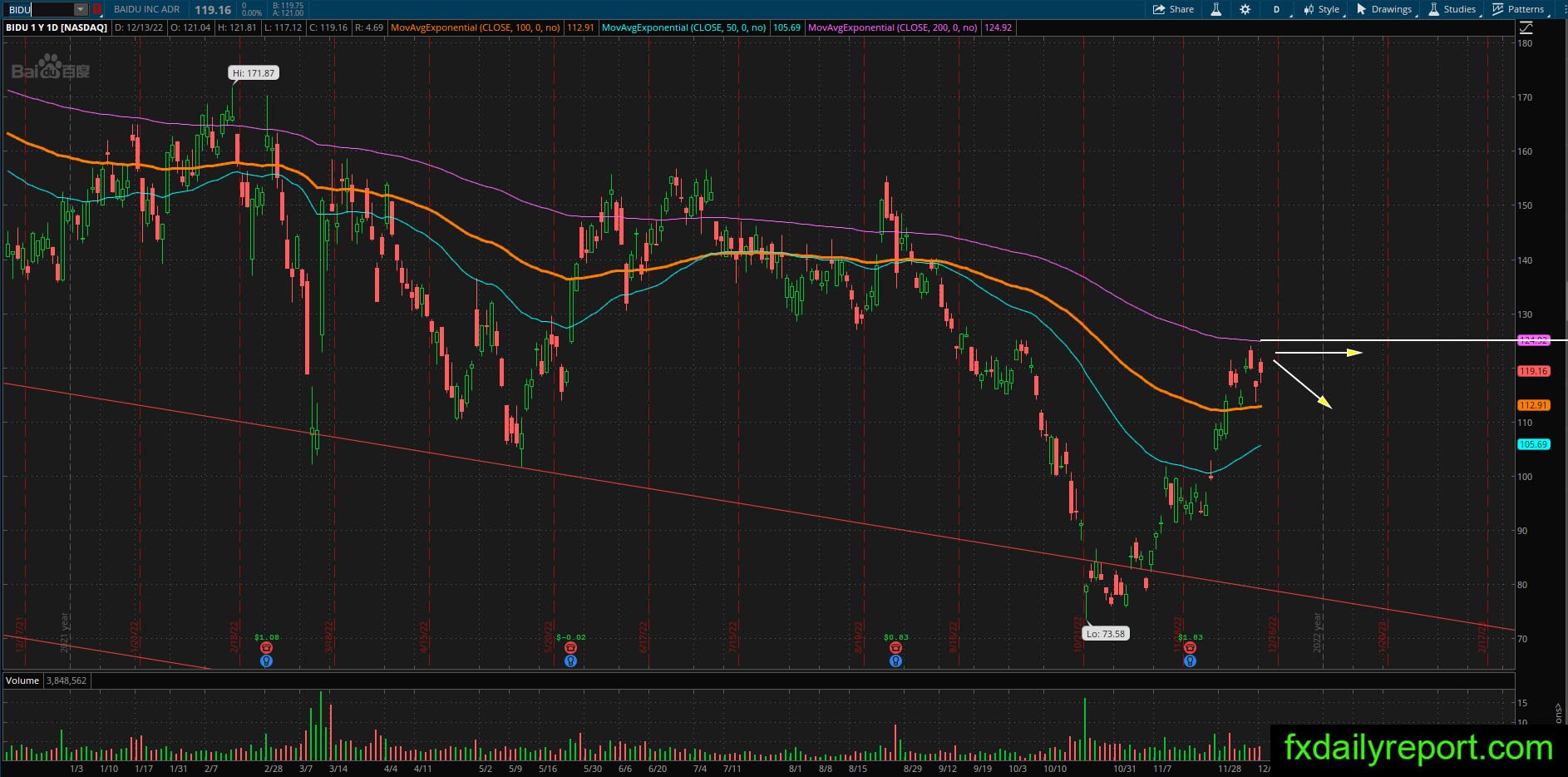Viewport: 1568px width, 777px height.
Task: Click the D: 12/13/22 date readout
Action: click(x=139, y=27)
